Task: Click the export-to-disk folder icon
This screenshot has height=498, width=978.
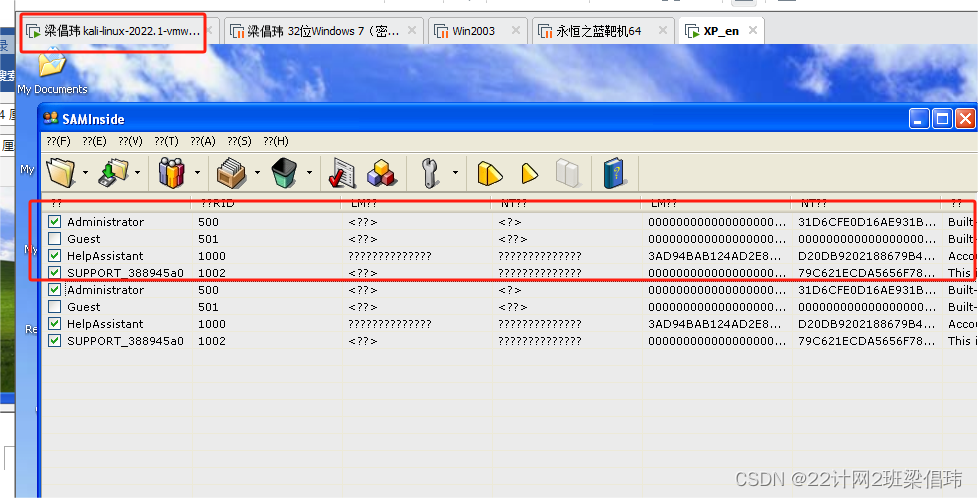Action: pyautogui.click(x=113, y=173)
